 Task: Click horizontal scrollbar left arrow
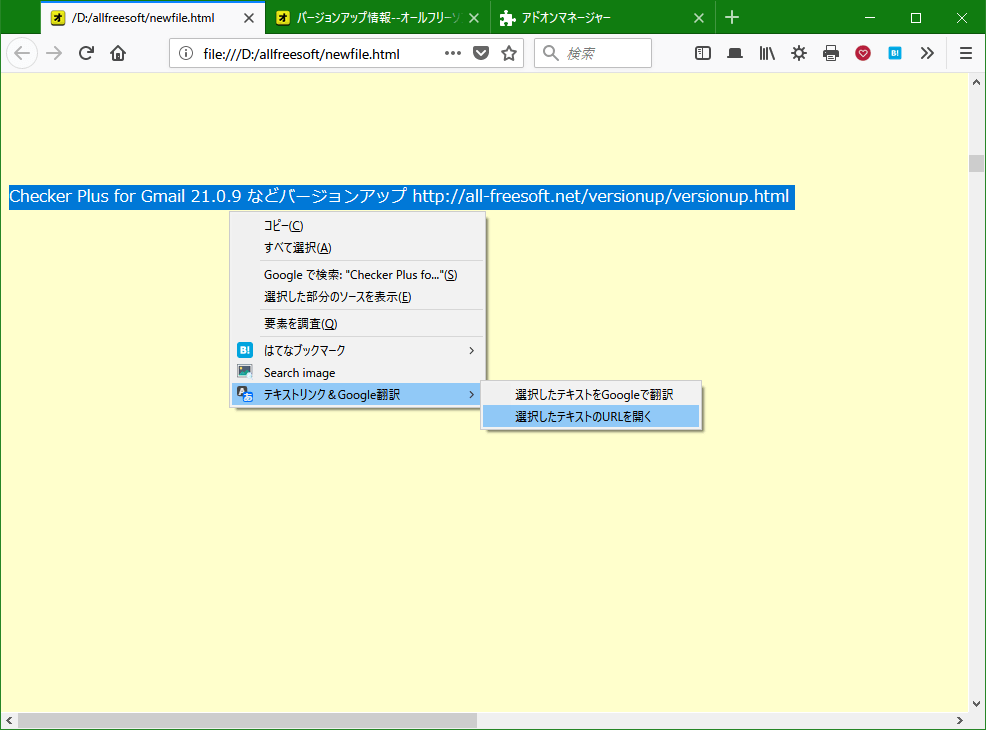pyautogui.click(x=9, y=721)
